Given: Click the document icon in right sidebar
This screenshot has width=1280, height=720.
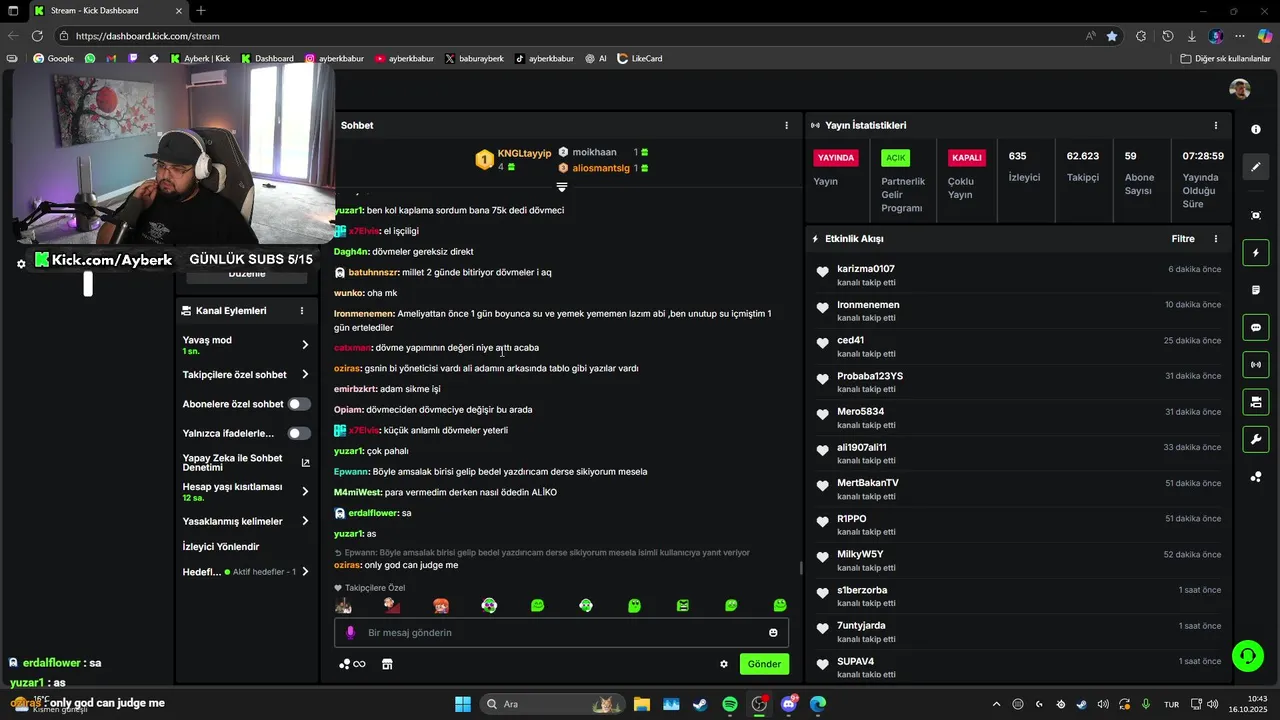Looking at the screenshot, I should click(x=1256, y=290).
